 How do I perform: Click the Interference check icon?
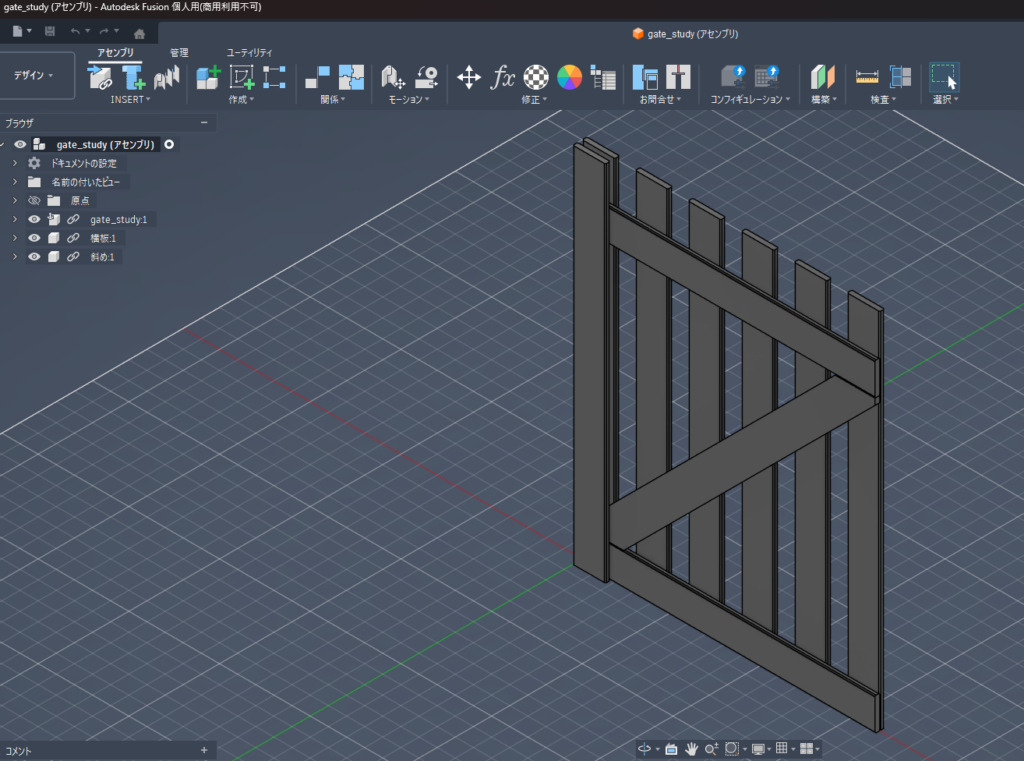point(901,78)
